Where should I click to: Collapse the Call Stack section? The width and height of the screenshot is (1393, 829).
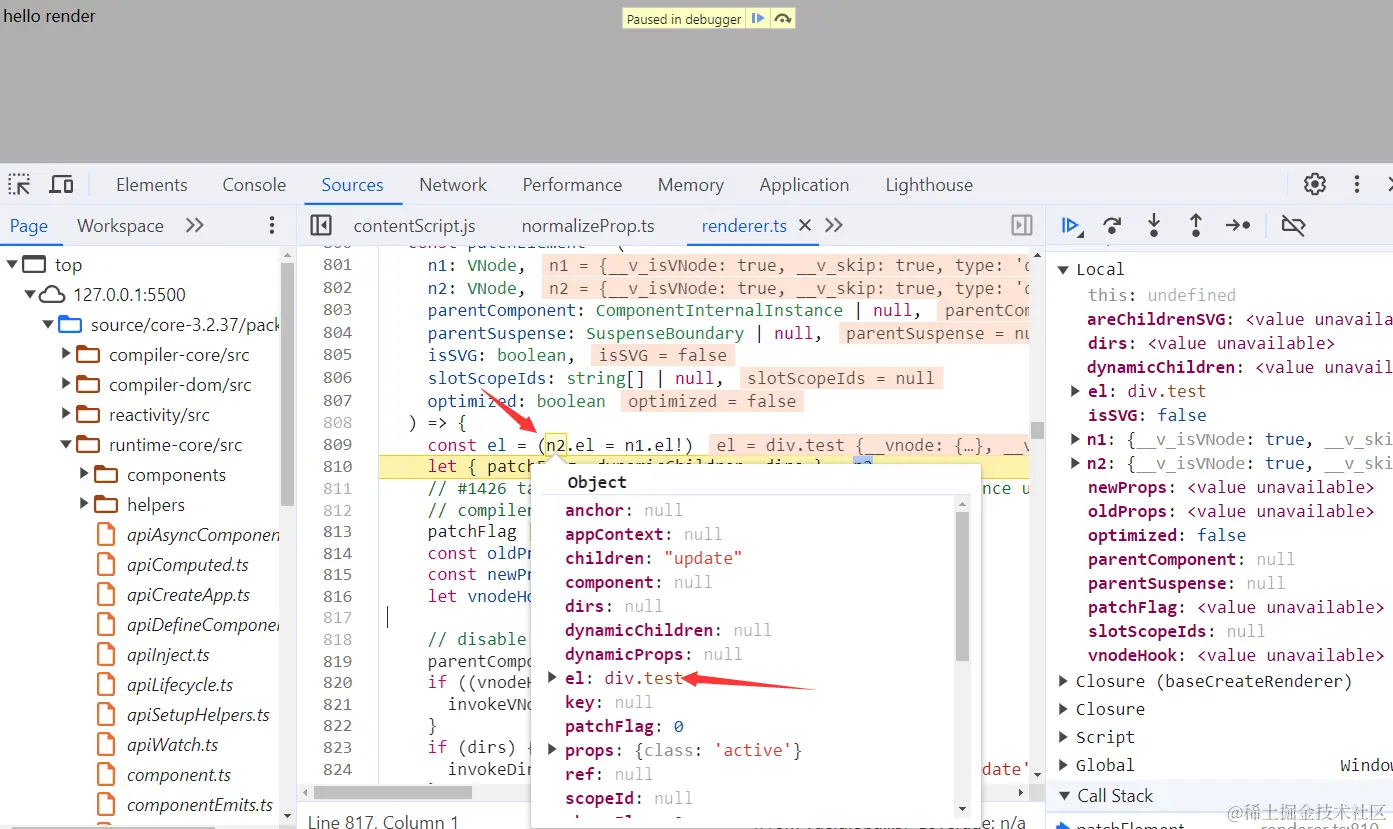[1064, 796]
